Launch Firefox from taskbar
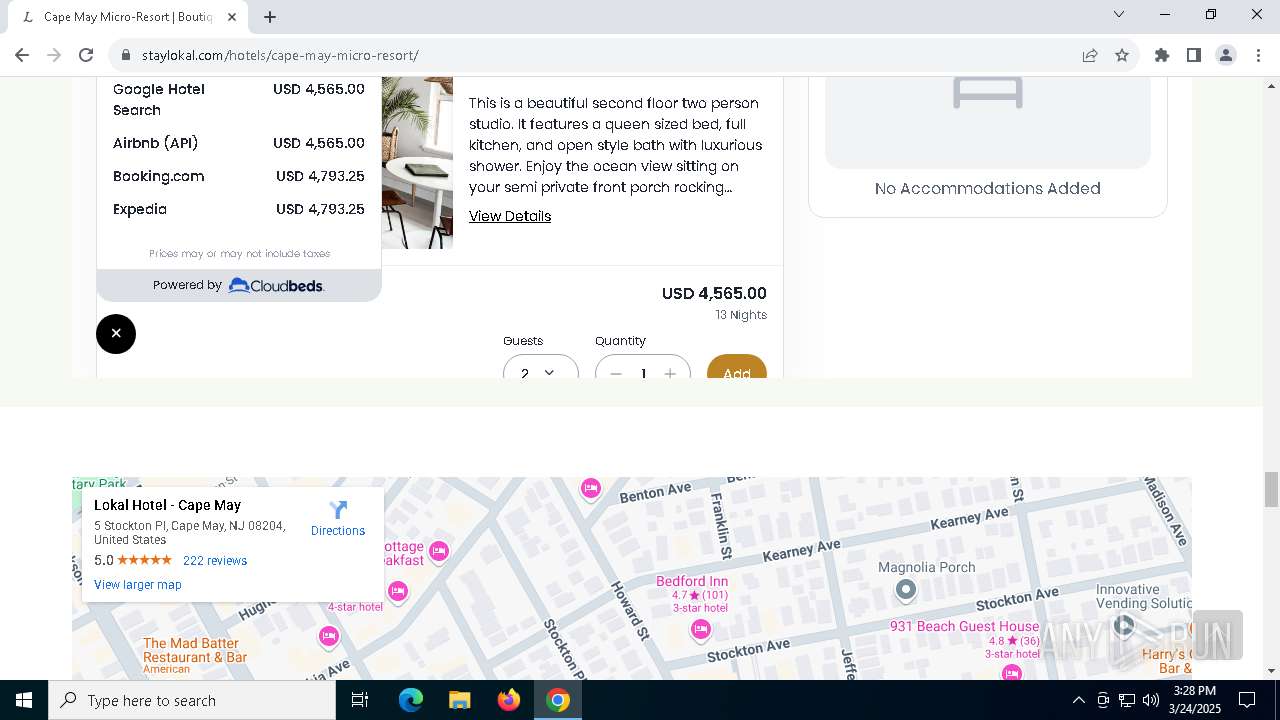Viewport: 1280px width, 720px height. click(509, 700)
